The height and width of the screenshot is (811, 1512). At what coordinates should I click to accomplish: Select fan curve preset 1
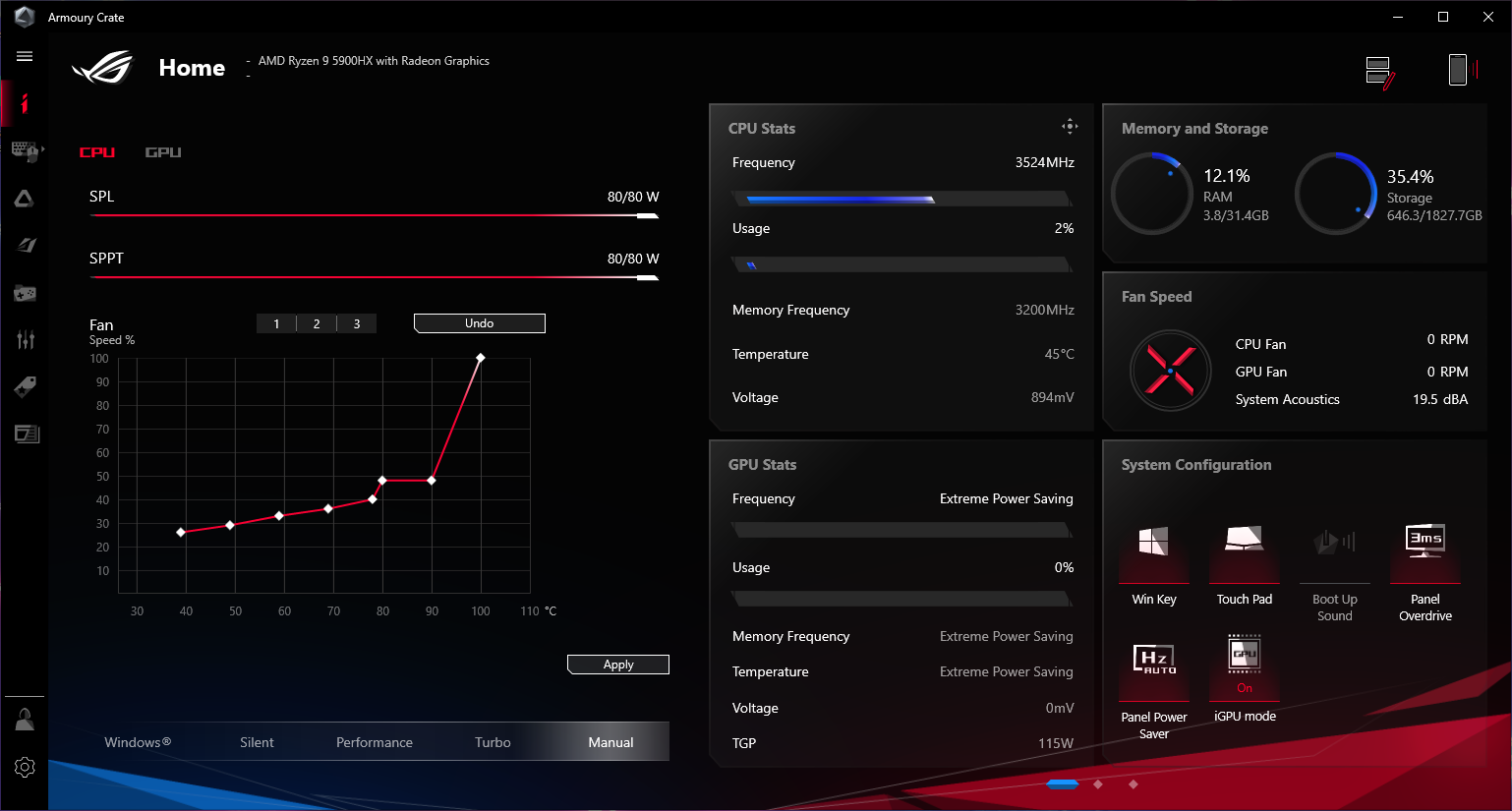(276, 323)
